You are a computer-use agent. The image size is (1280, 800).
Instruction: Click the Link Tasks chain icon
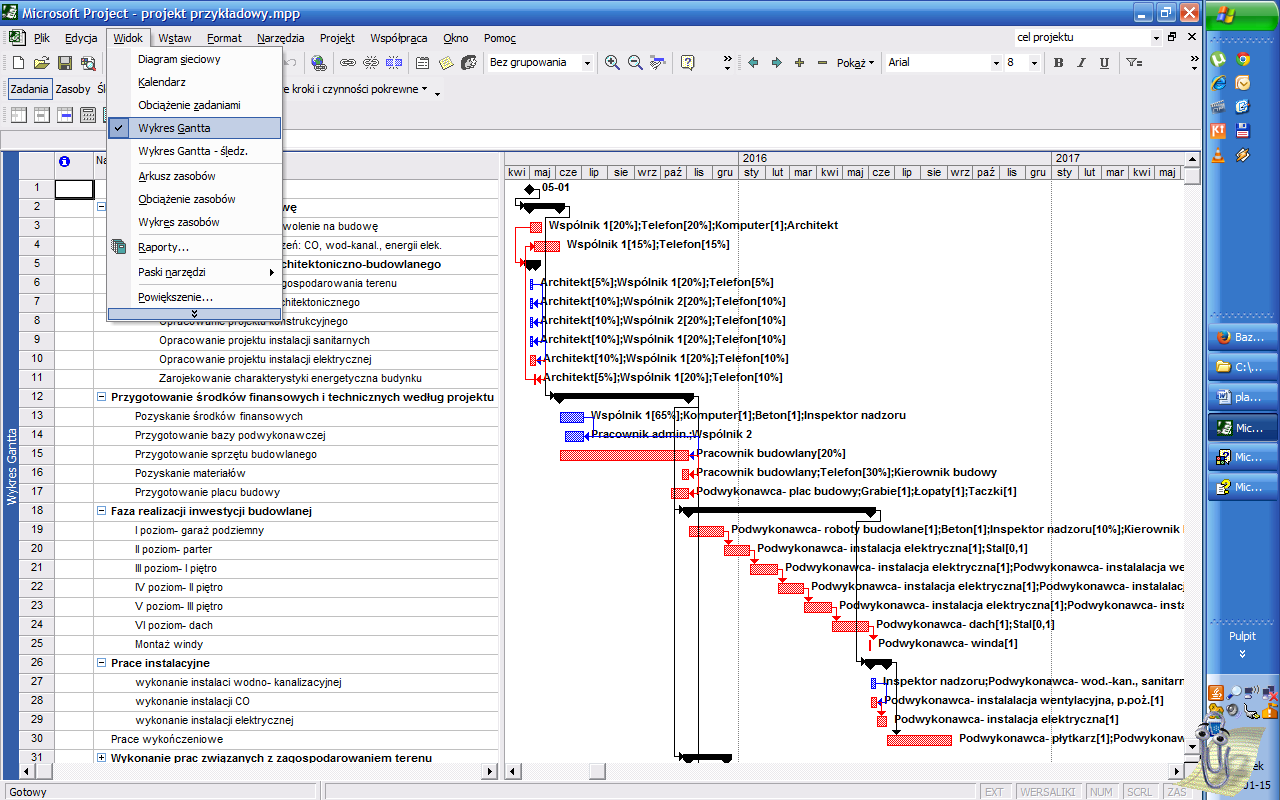coord(349,63)
